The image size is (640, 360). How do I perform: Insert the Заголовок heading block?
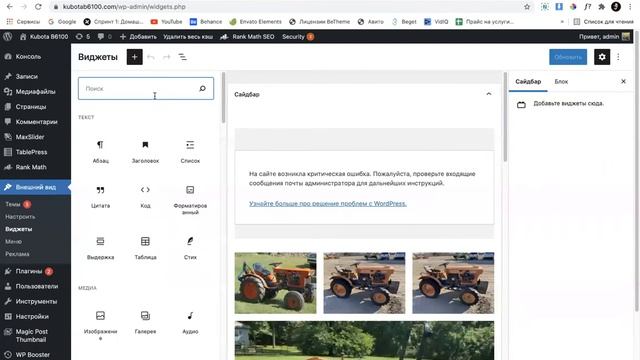(145, 152)
